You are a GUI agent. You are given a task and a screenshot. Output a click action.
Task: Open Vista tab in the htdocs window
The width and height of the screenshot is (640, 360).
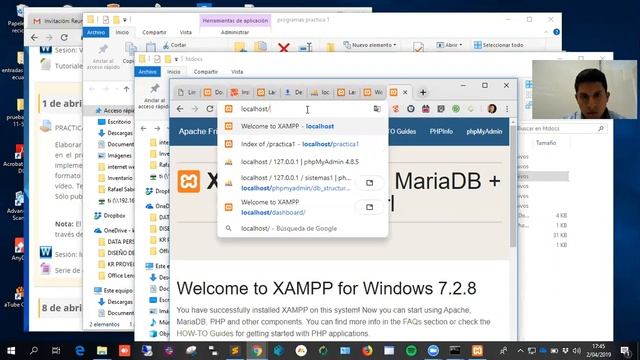tap(237, 71)
